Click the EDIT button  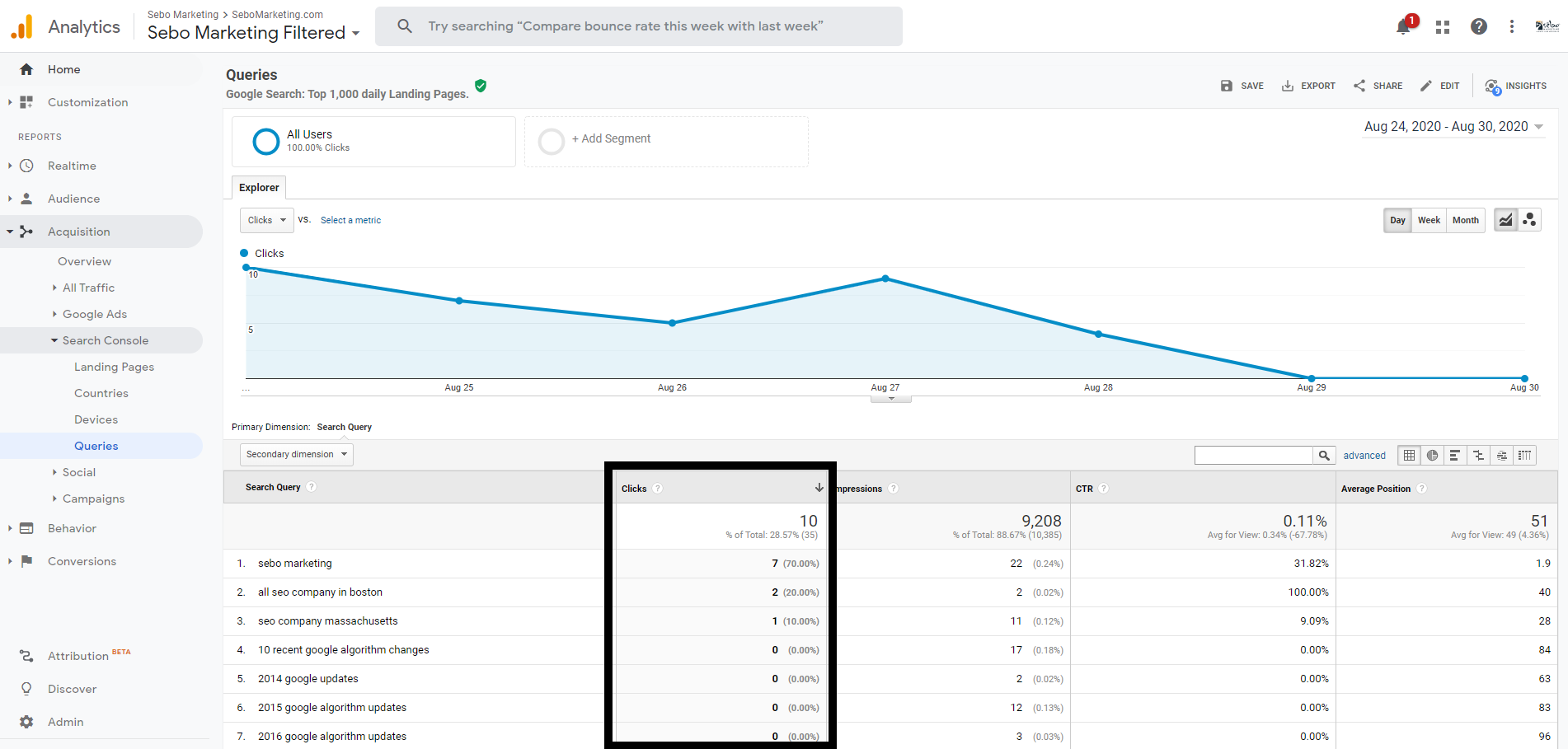(1439, 86)
